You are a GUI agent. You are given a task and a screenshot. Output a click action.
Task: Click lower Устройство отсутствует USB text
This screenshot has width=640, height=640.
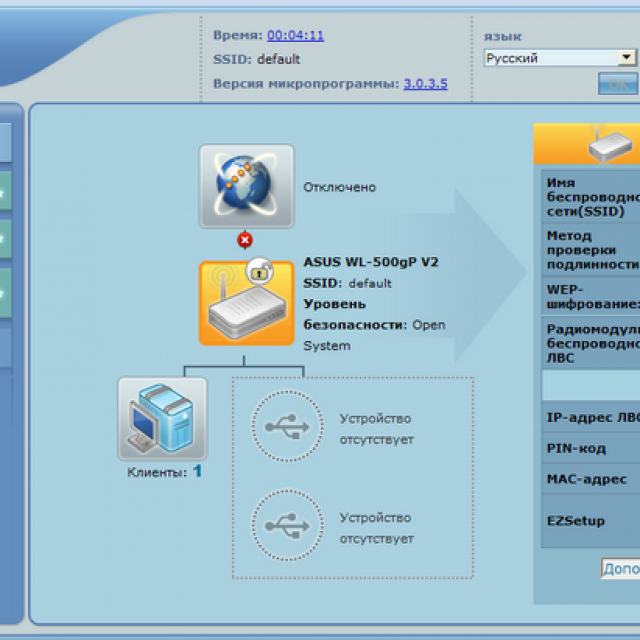376,528
